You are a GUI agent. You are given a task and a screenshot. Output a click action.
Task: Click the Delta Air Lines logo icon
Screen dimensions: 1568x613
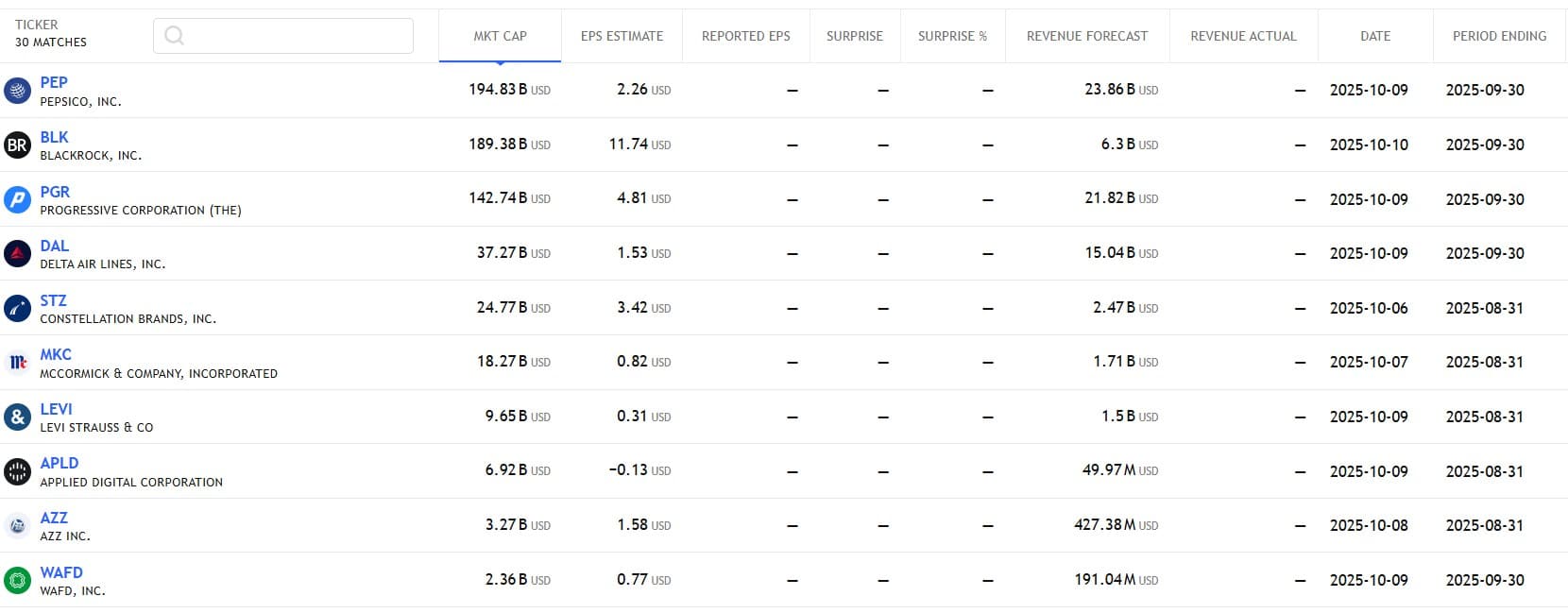[x=17, y=254]
